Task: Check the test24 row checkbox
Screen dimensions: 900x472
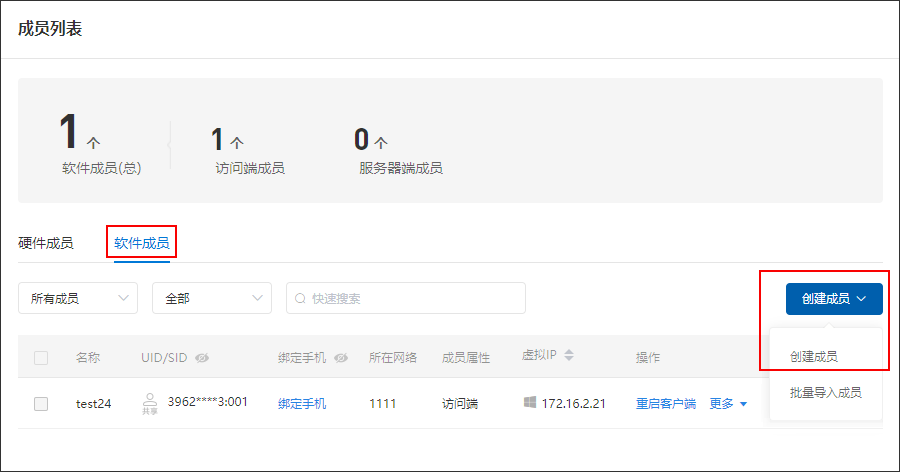Action: point(41,404)
